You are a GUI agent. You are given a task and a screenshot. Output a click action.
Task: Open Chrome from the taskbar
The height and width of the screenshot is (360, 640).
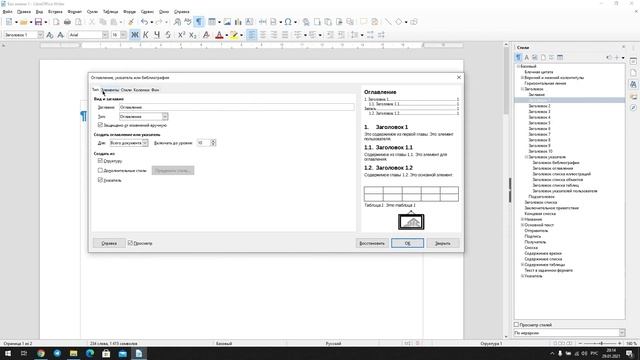coord(41,353)
